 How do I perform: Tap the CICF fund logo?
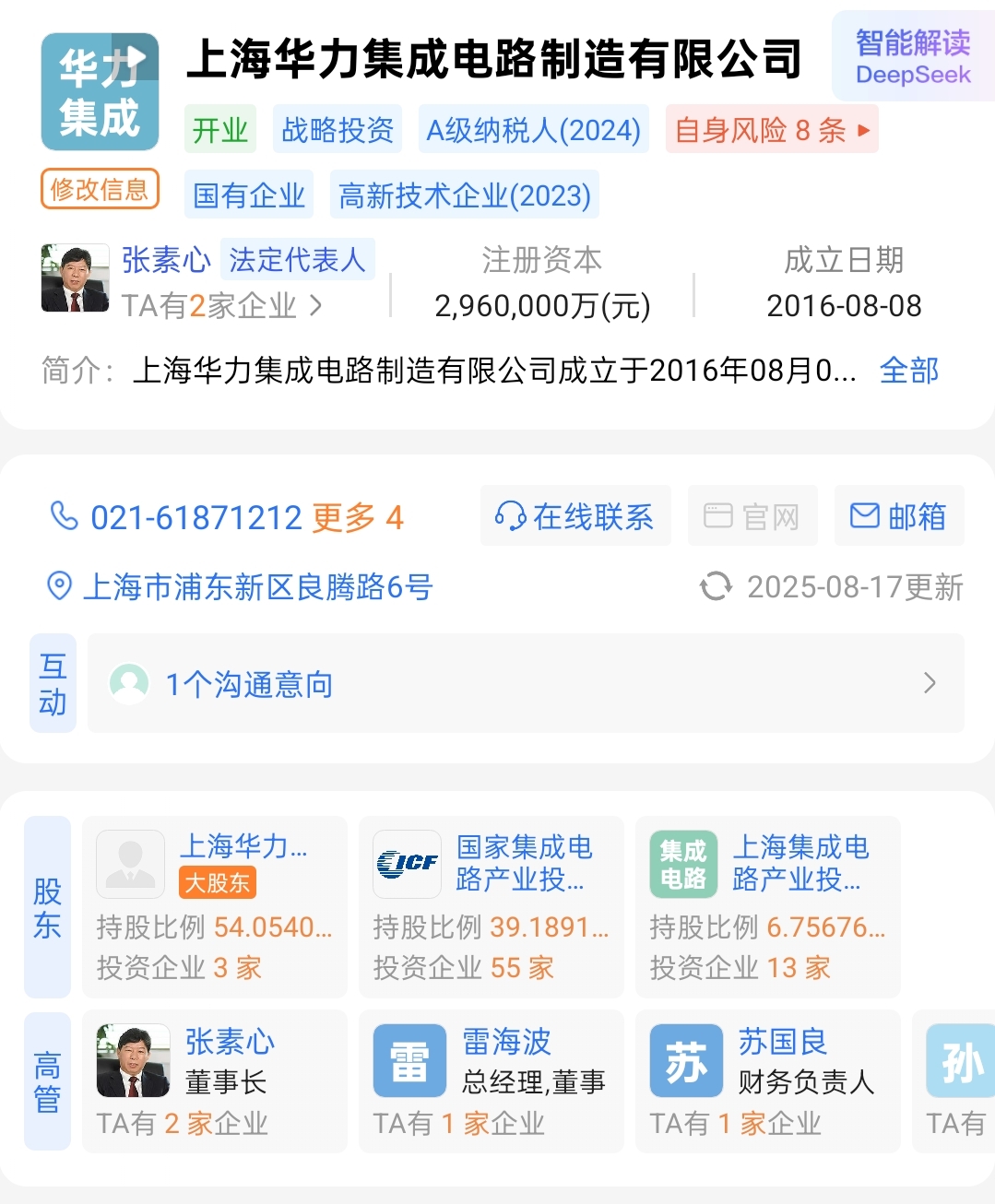pos(407,864)
